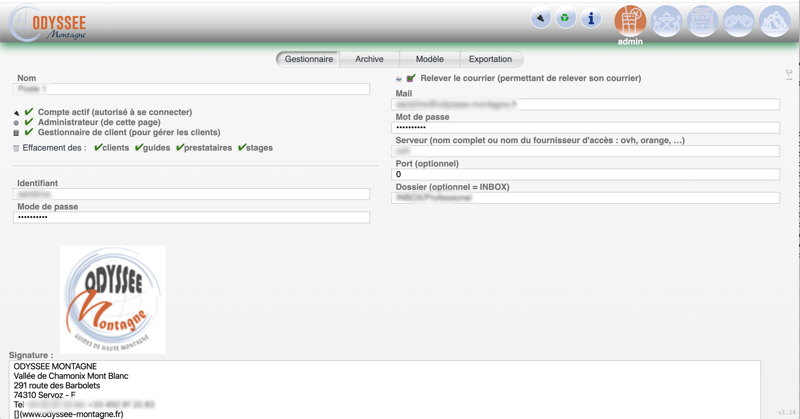Click into the Signature text area
This screenshot has height=419, width=800.
point(385,390)
